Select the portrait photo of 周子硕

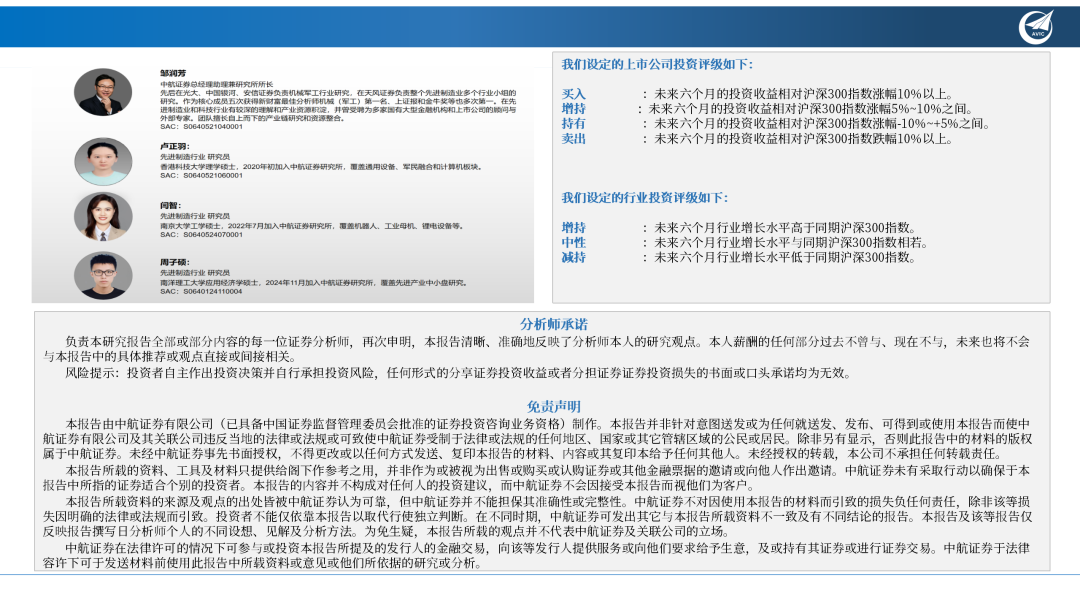tap(103, 275)
